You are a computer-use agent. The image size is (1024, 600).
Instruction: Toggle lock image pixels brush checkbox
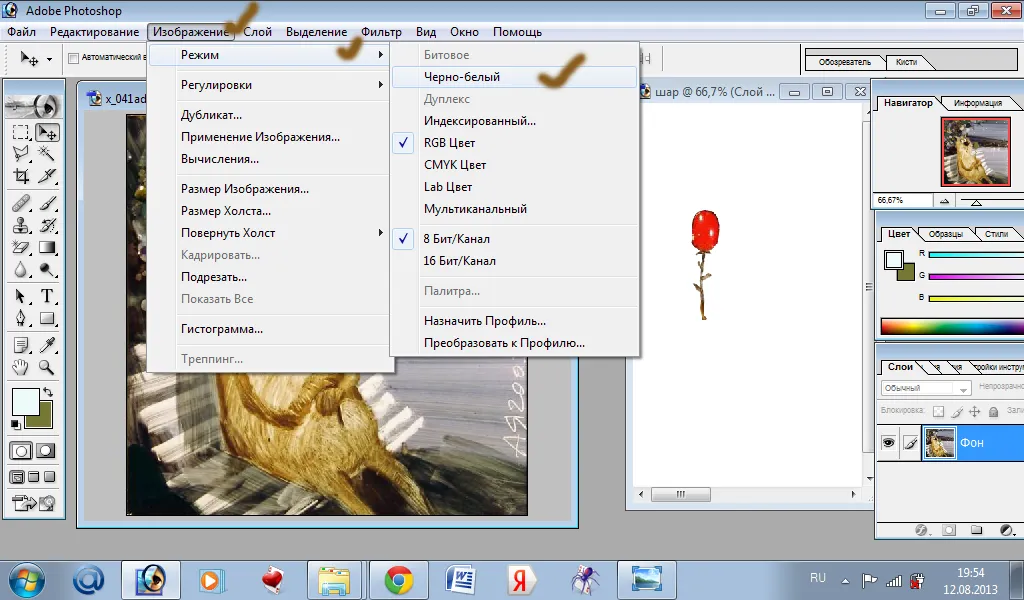coord(957,411)
